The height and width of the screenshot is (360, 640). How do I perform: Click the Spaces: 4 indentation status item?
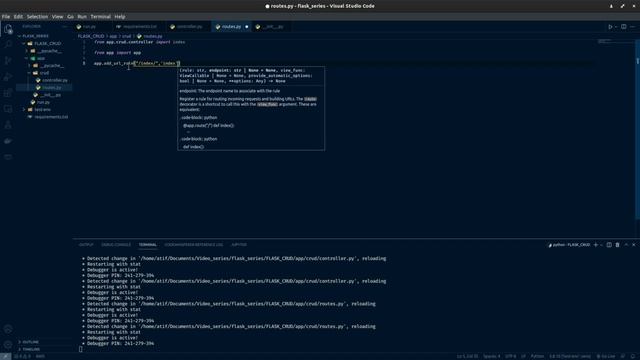pos(491,356)
